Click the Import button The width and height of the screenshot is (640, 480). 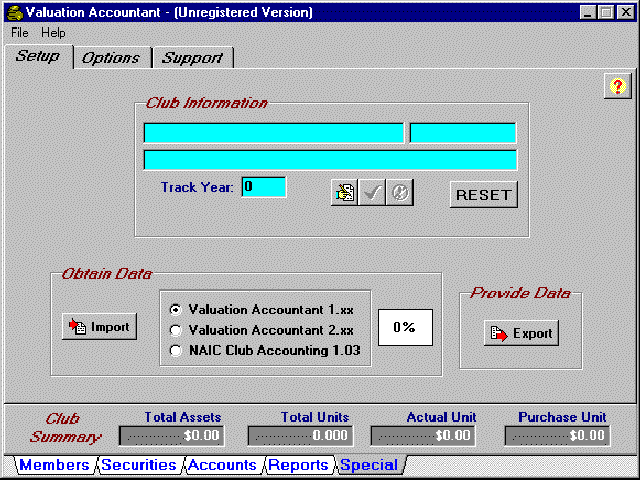point(99,327)
